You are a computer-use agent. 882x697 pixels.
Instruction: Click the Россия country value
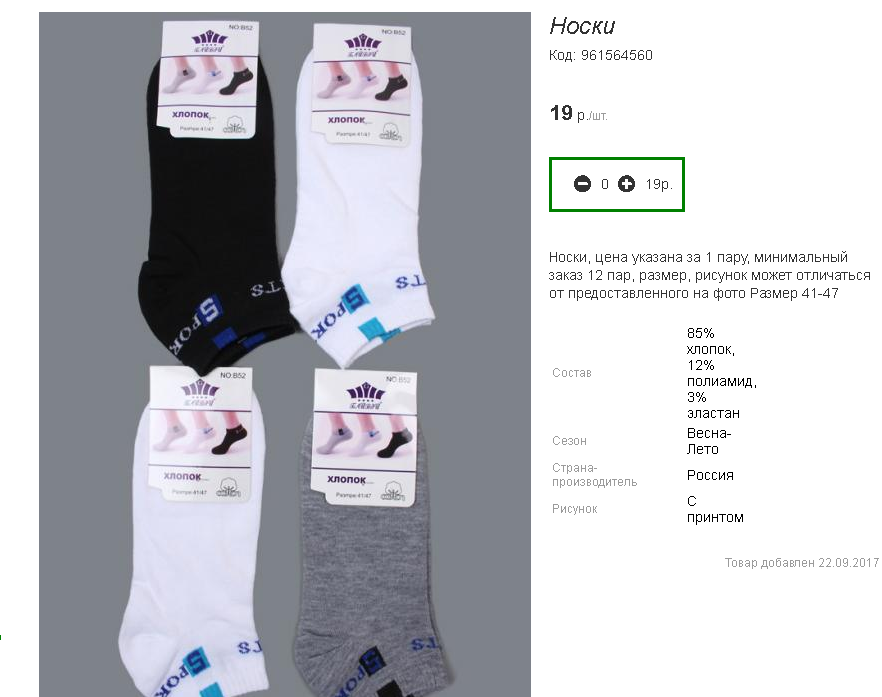click(710, 475)
